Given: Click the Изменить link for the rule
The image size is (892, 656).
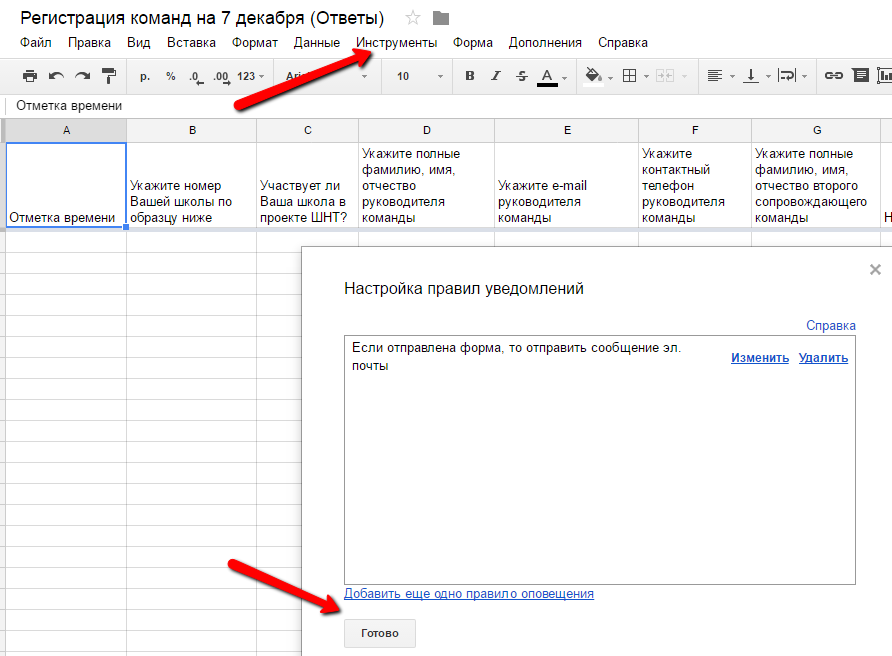Looking at the screenshot, I should click(x=759, y=358).
